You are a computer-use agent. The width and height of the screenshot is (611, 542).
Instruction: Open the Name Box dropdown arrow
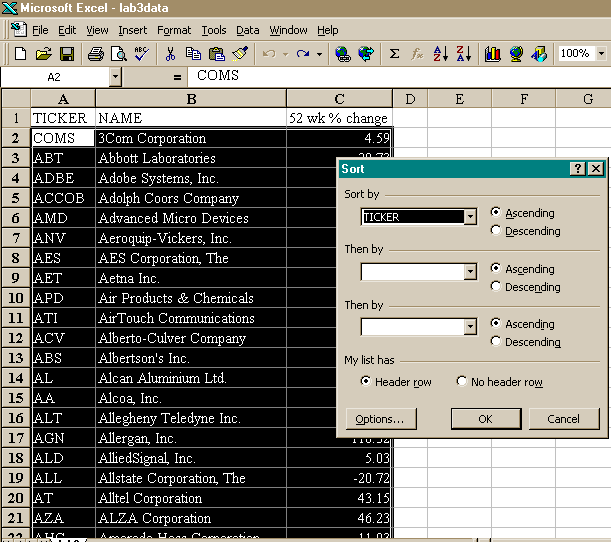[115, 76]
